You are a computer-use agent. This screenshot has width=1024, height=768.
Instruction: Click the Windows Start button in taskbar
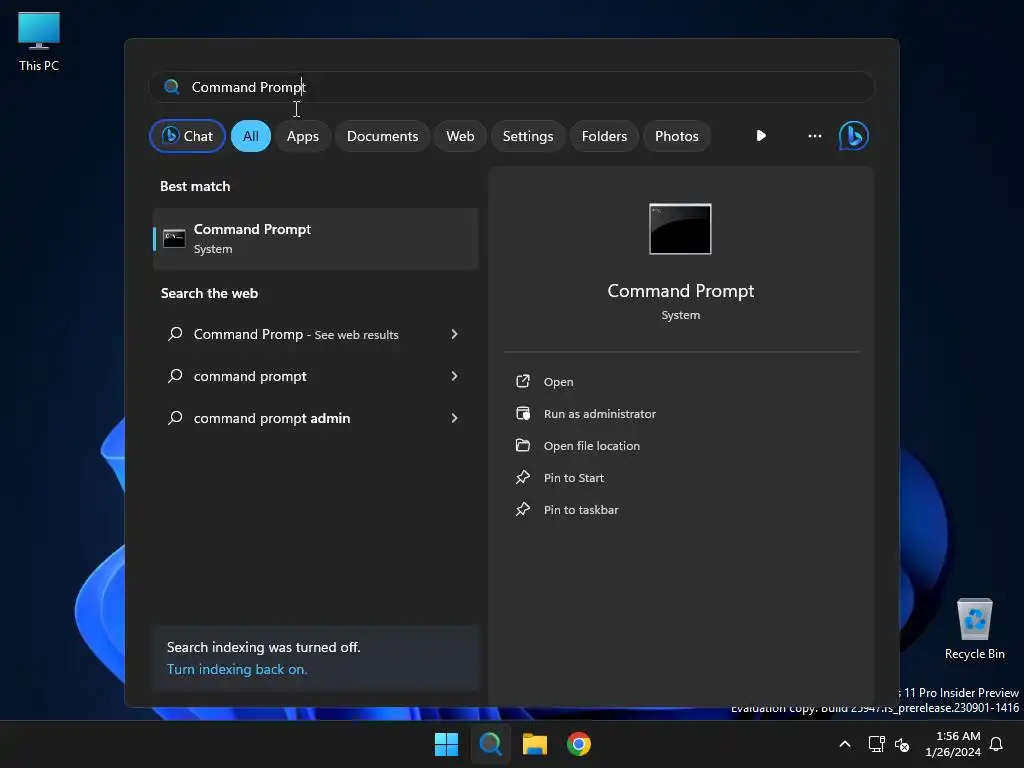point(446,744)
